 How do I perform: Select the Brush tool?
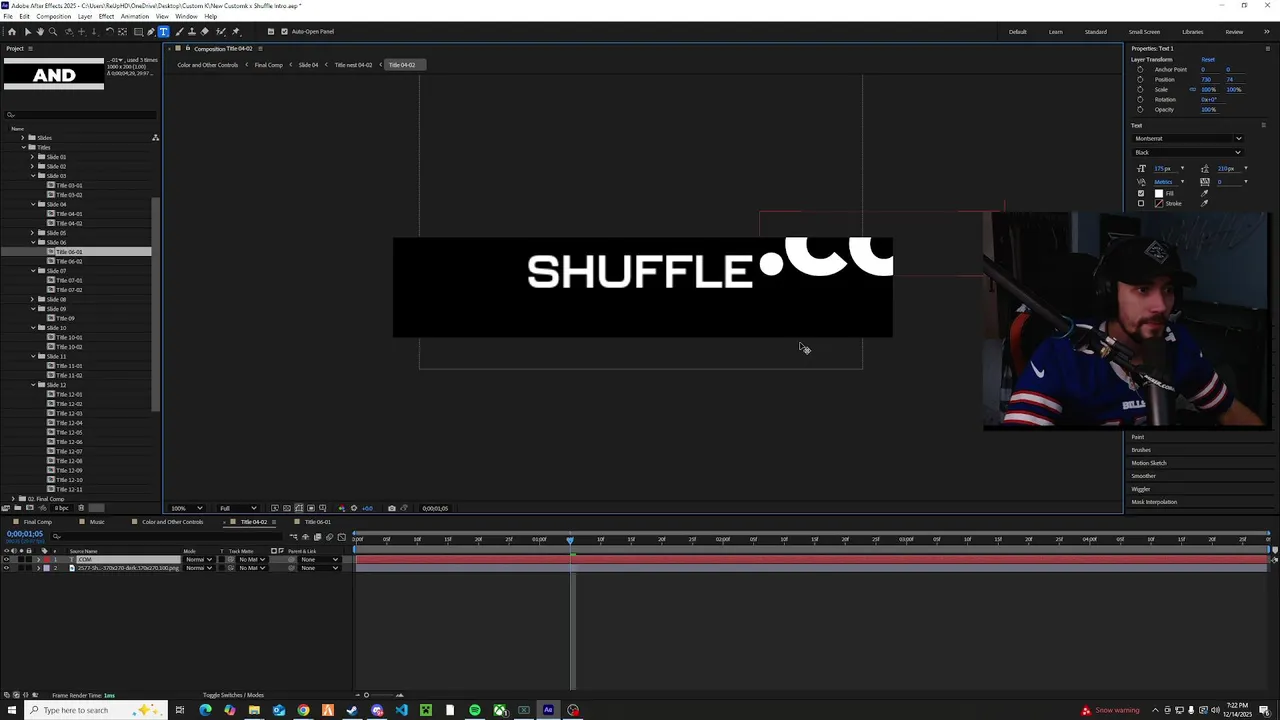pyautogui.click(x=178, y=32)
